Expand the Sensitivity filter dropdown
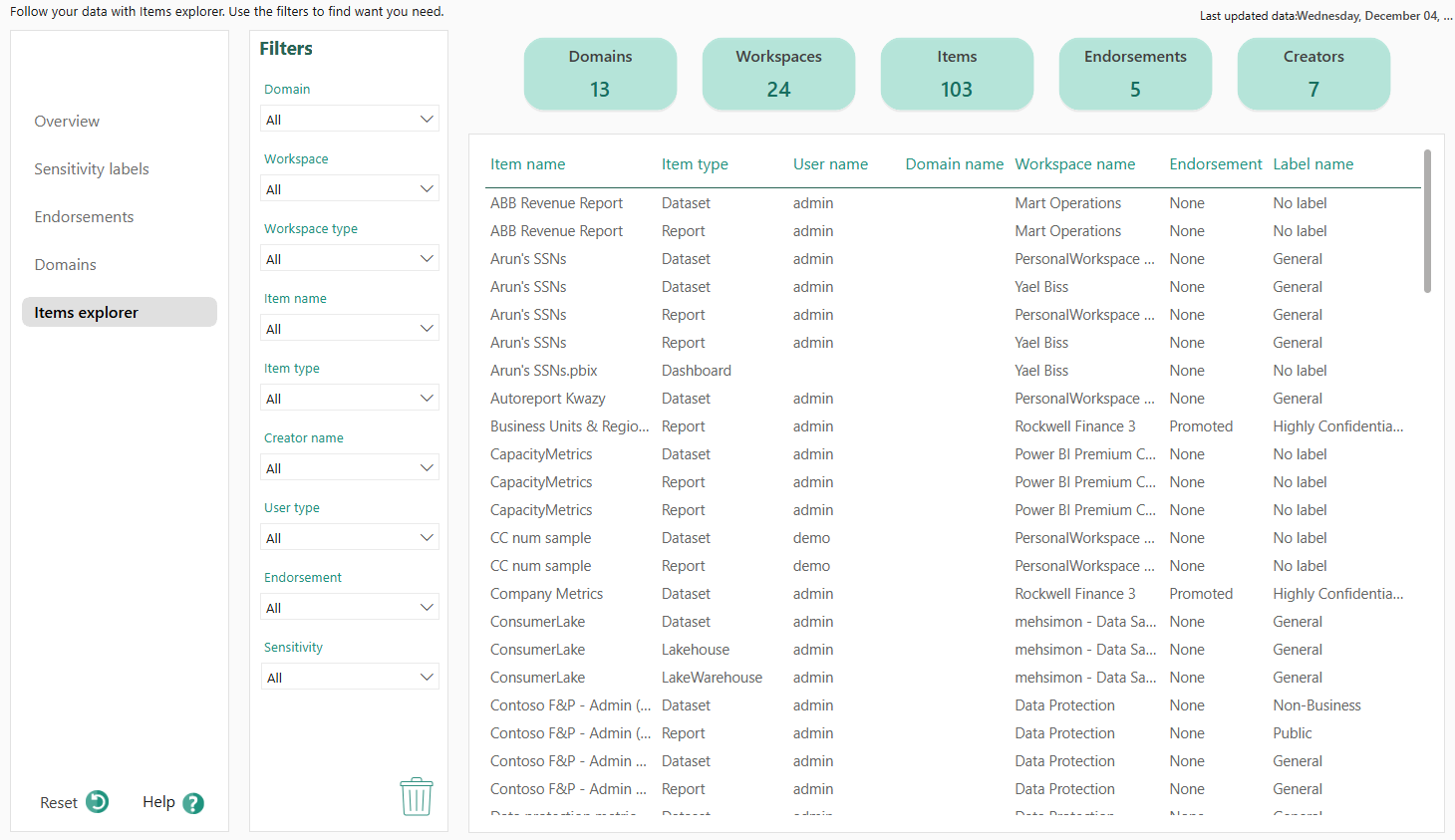Image resolution: width=1455 pixels, height=840 pixels. [x=349, y=678]
